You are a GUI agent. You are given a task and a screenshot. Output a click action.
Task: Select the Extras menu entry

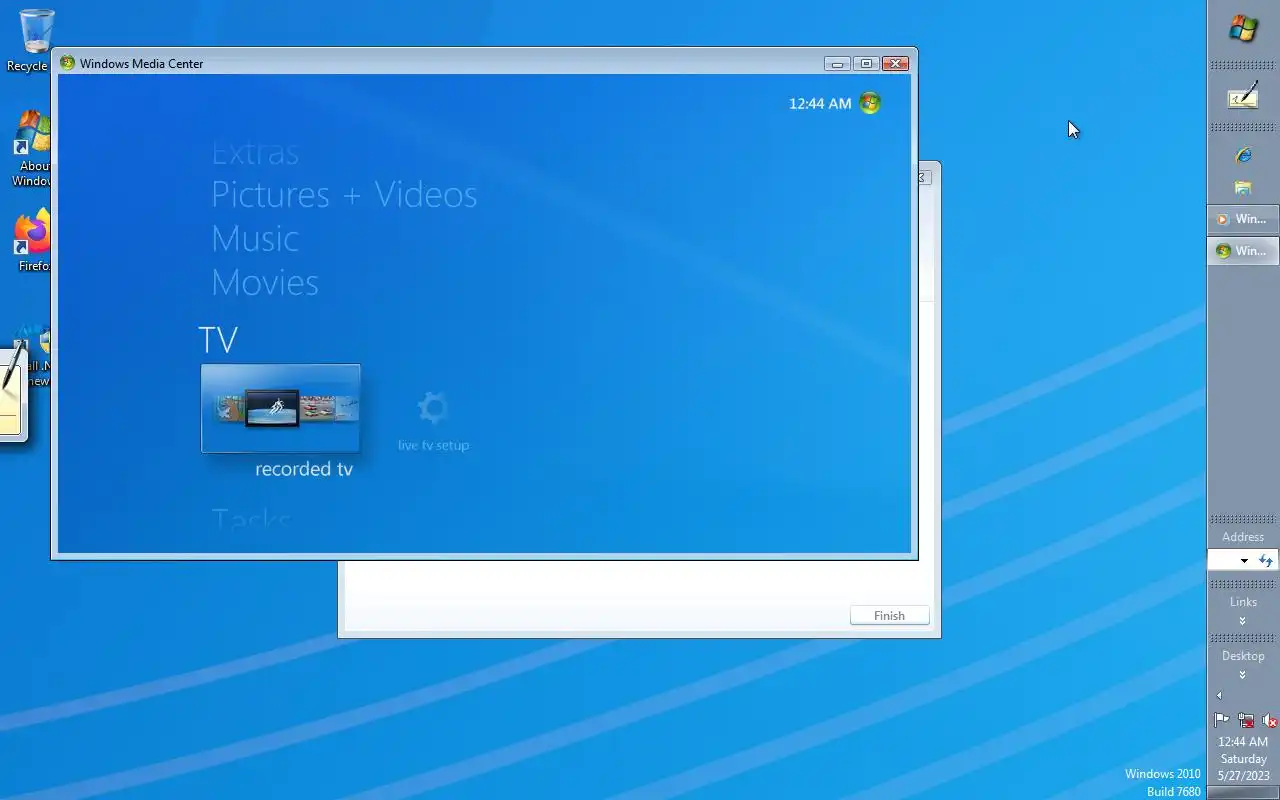pyautogui.click(x=255, y=153)
